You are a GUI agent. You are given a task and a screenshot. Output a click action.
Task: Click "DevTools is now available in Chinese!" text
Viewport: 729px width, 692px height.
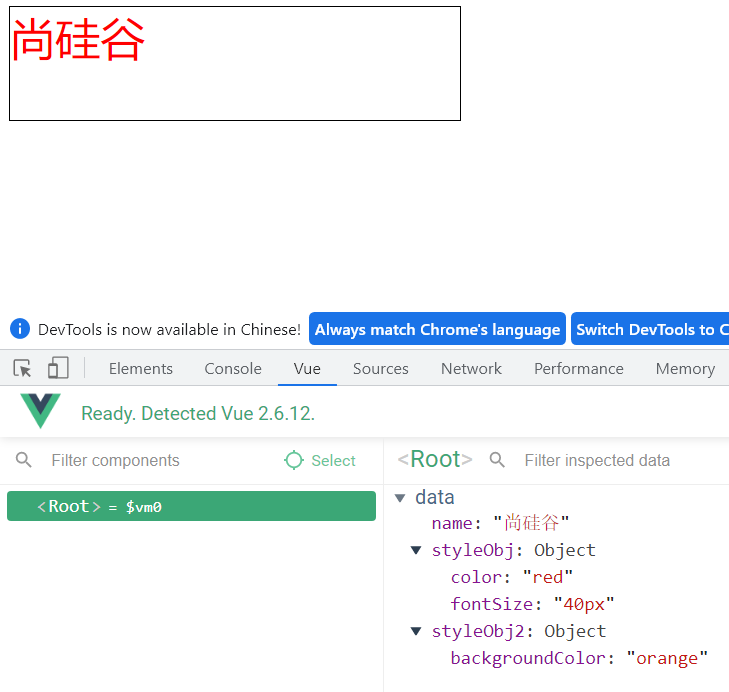coord(170,329)
